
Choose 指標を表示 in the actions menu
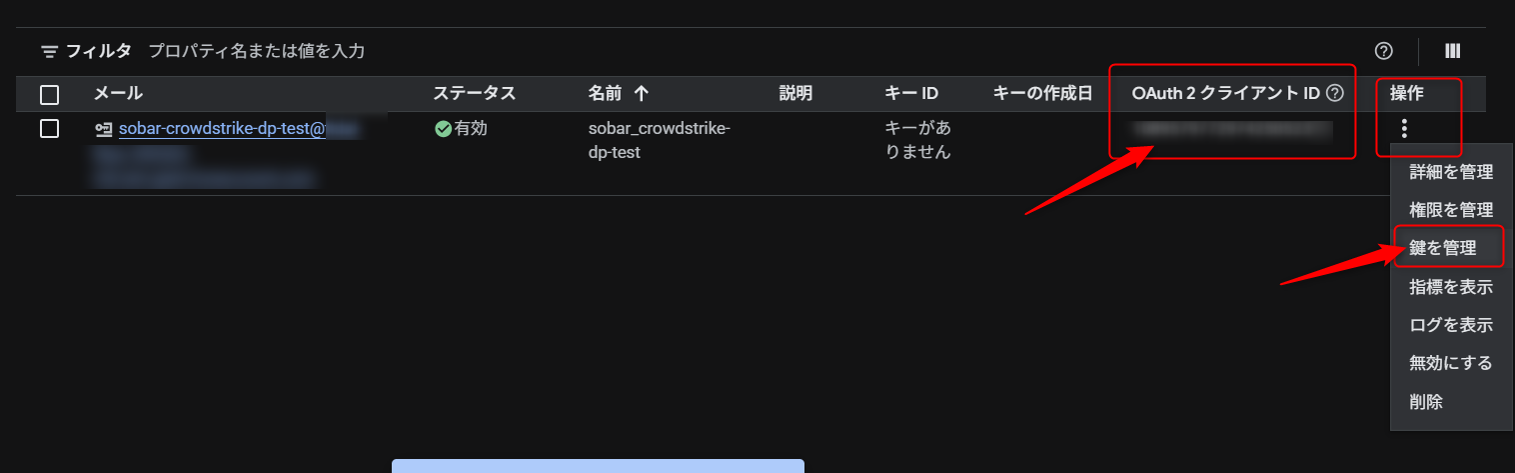[x=1451, y=287]
